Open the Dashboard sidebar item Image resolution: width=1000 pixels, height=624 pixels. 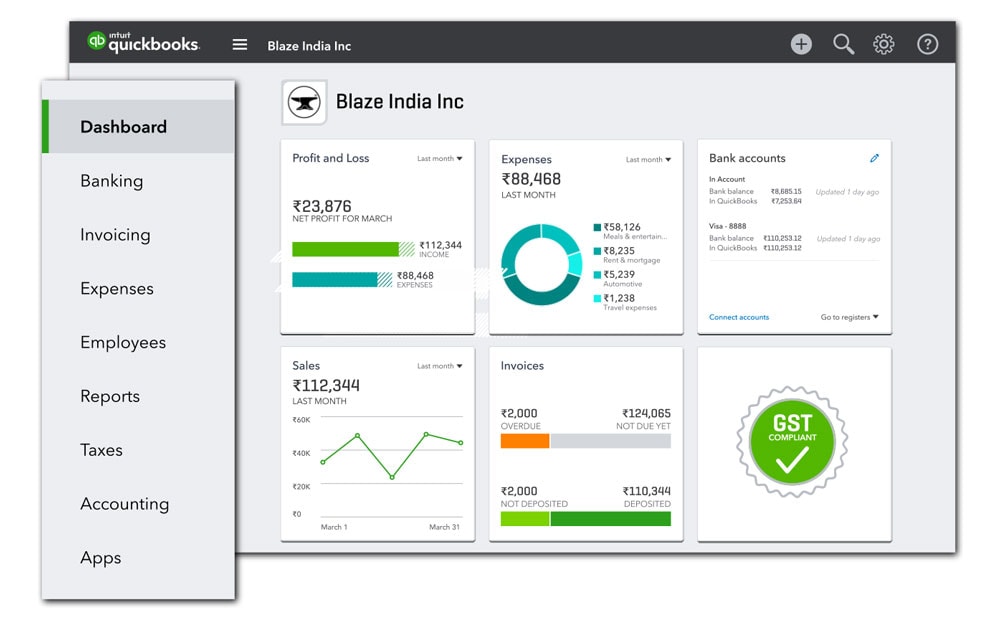[x=138, y=126]
